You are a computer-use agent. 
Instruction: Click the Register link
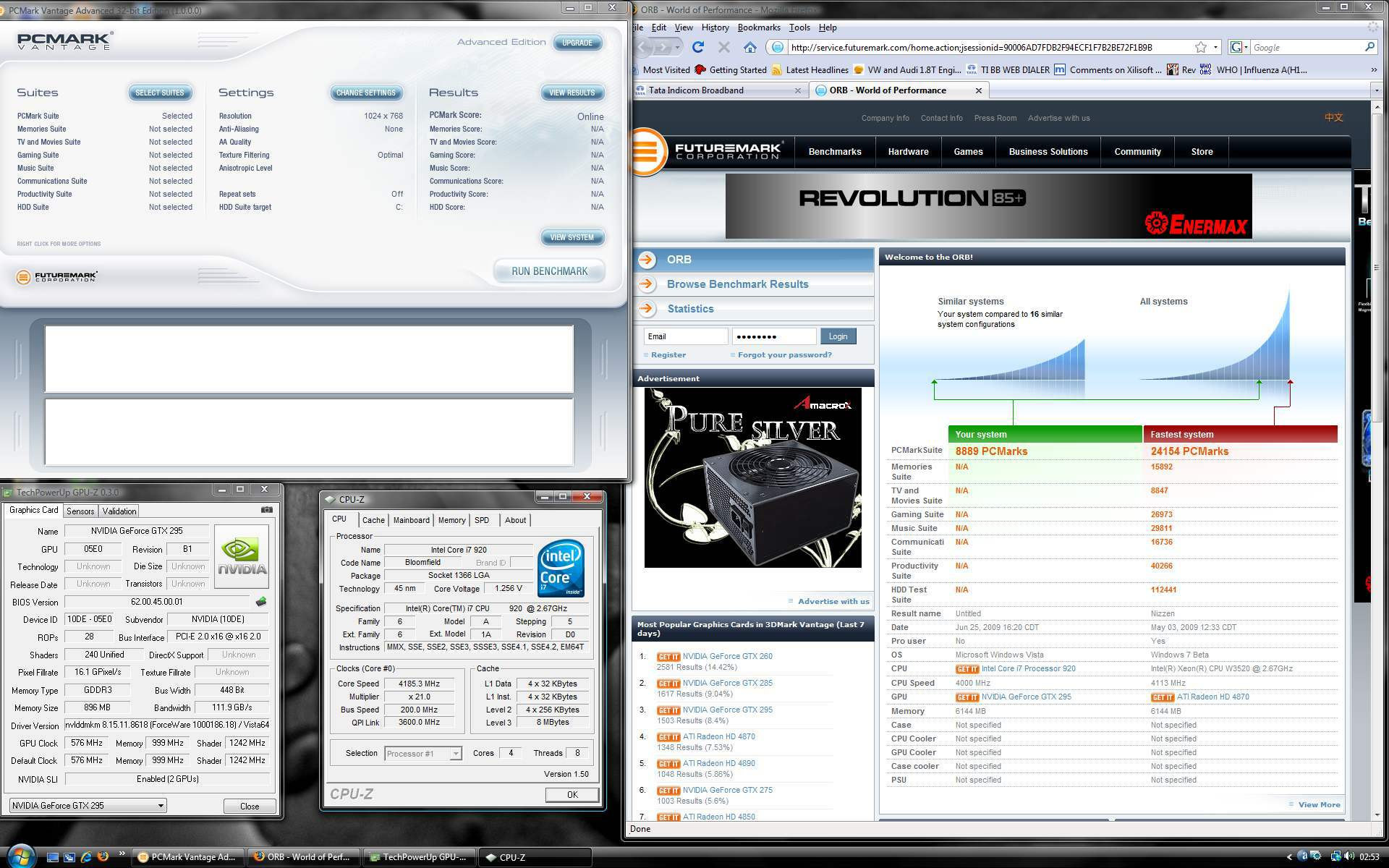pos(668,355)
